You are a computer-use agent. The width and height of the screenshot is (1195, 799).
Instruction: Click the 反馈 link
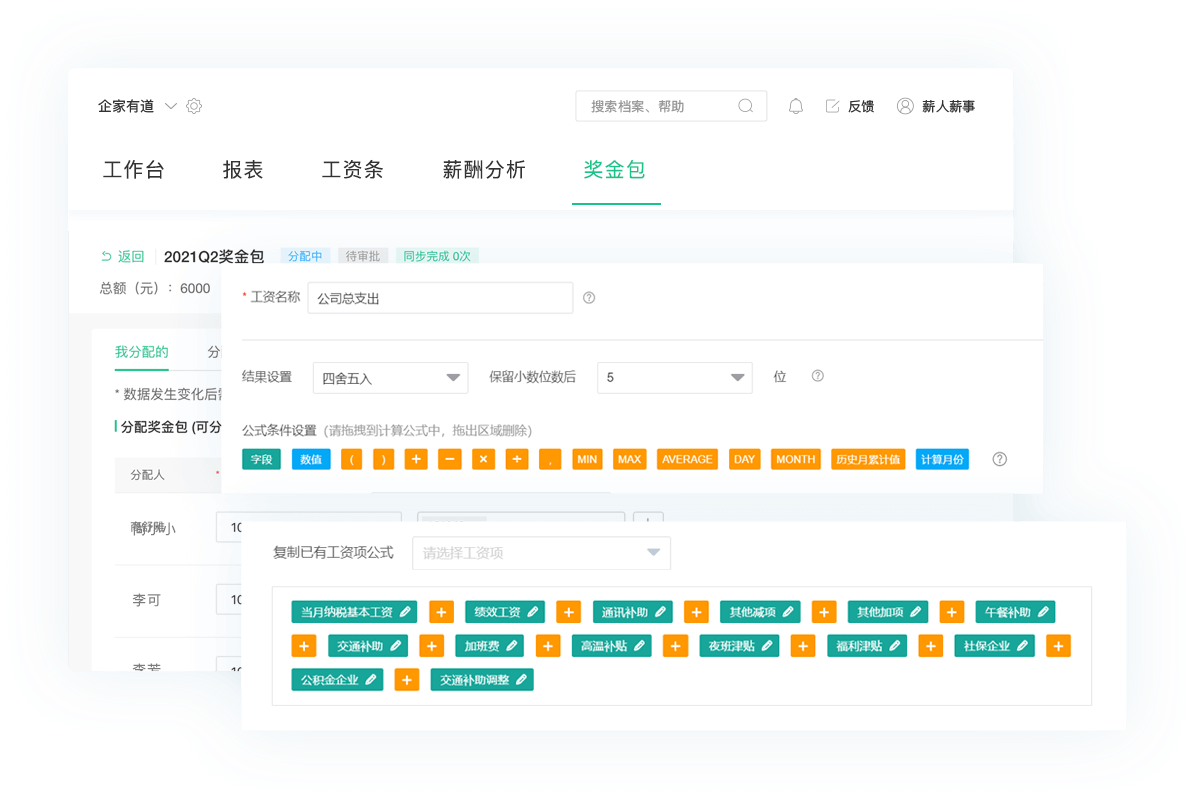861,106
